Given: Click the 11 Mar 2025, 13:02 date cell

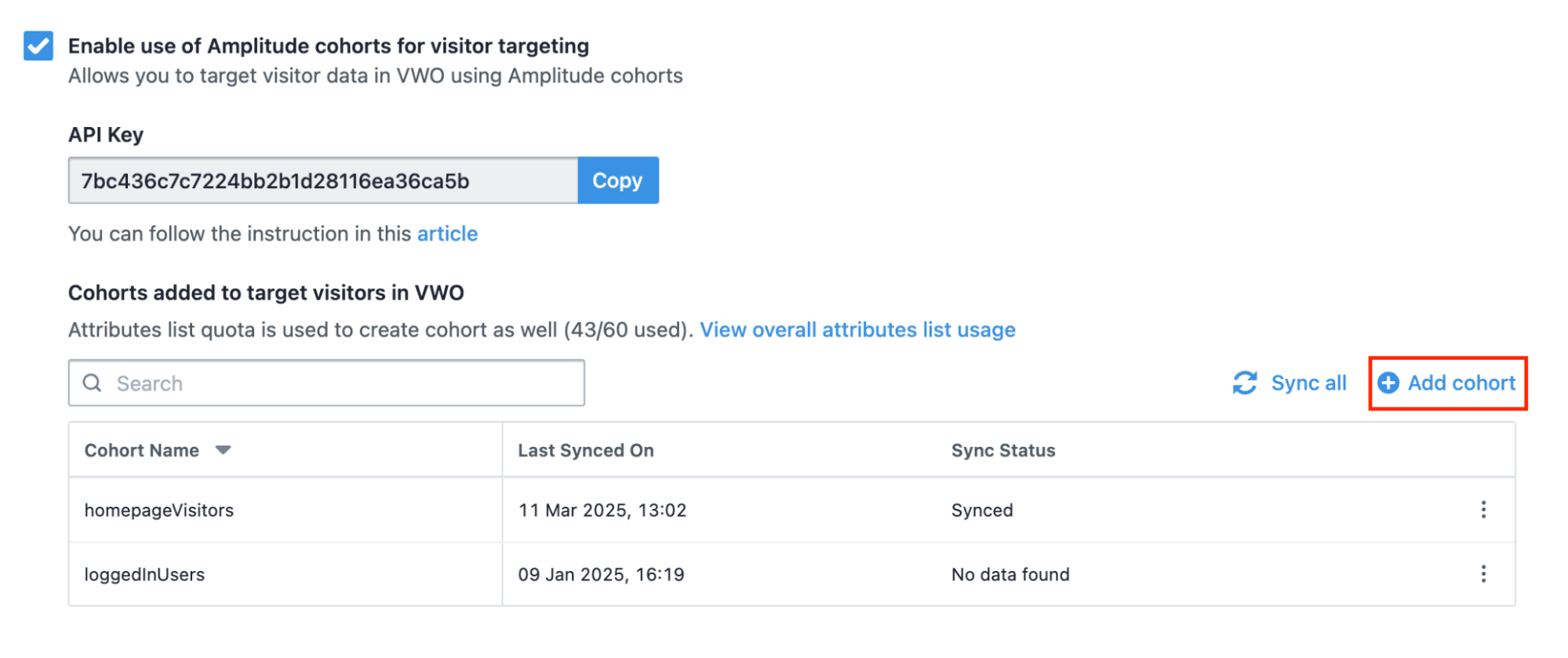Looking at the screenshot, I should point(602,510).
